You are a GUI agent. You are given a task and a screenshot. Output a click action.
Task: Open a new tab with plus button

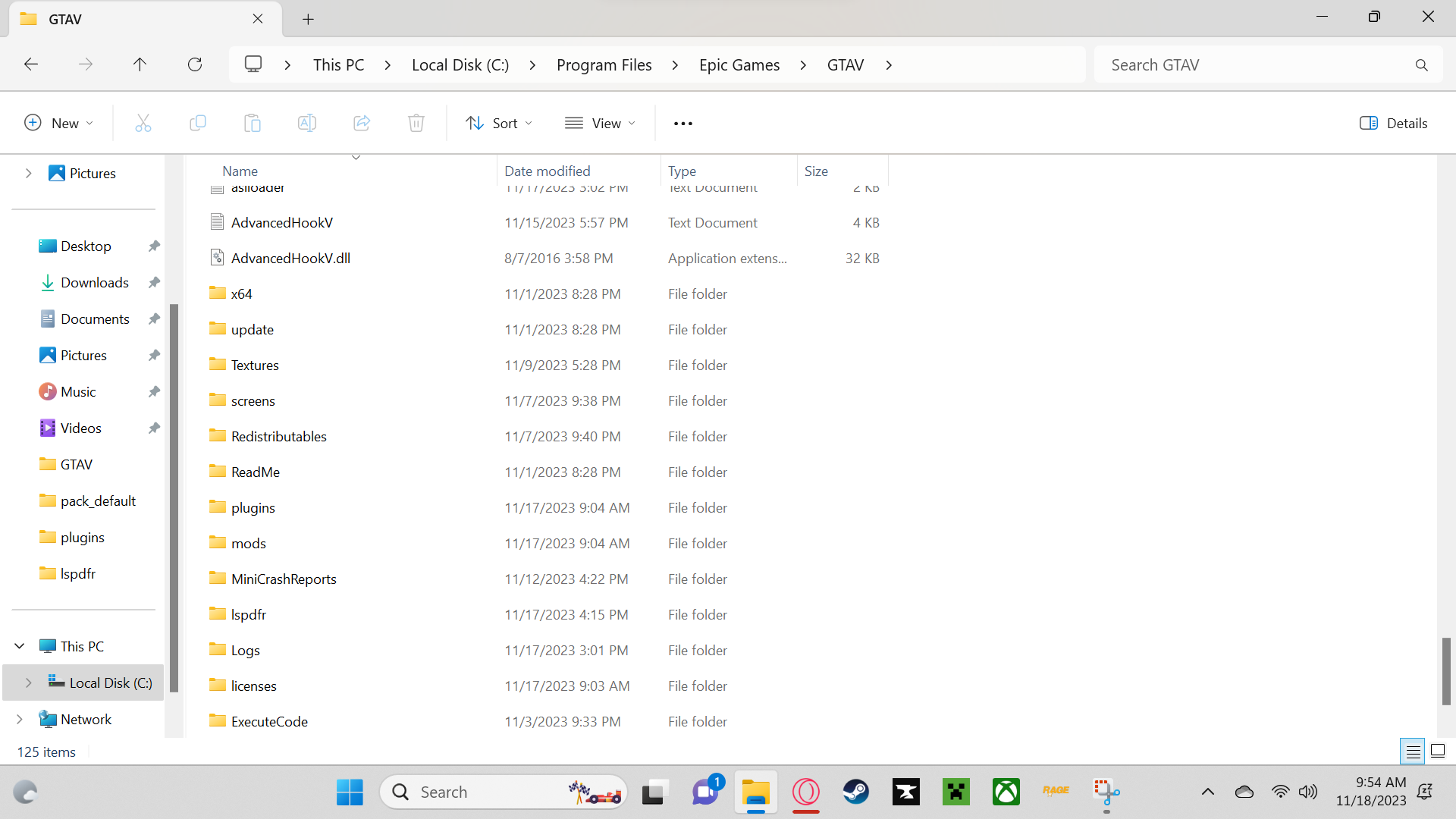pyautogui.click(x=308, y=19)
